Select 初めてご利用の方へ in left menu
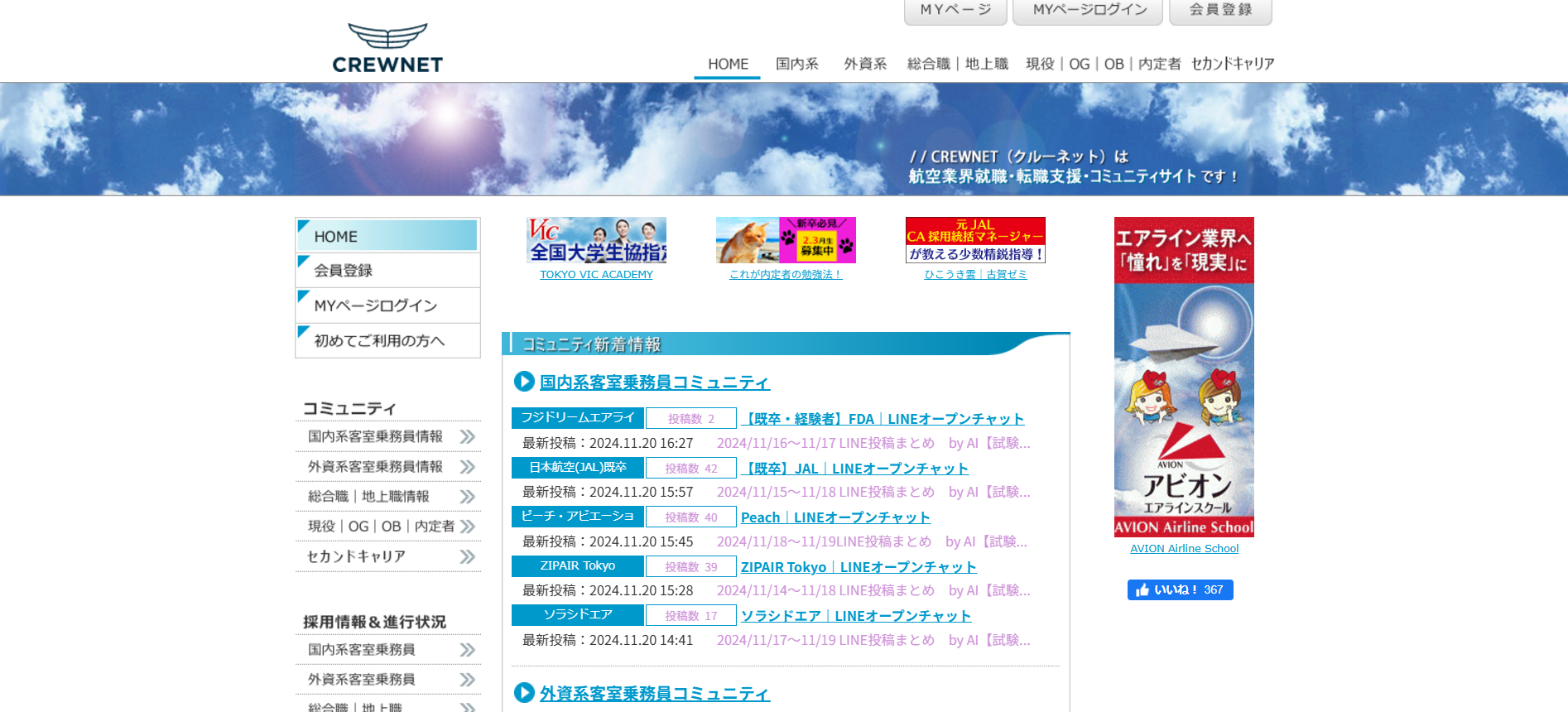 click(x=387, y=341)
